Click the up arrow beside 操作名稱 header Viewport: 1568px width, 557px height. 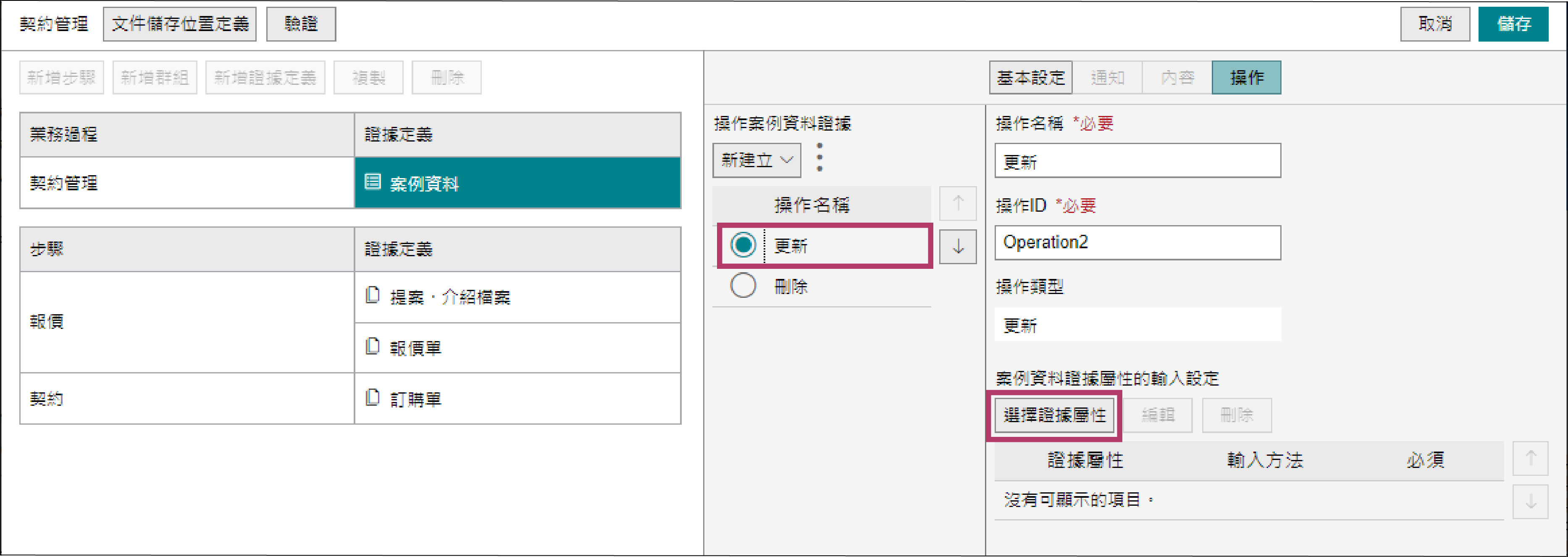pyautogui.click(x=958, y=203)
